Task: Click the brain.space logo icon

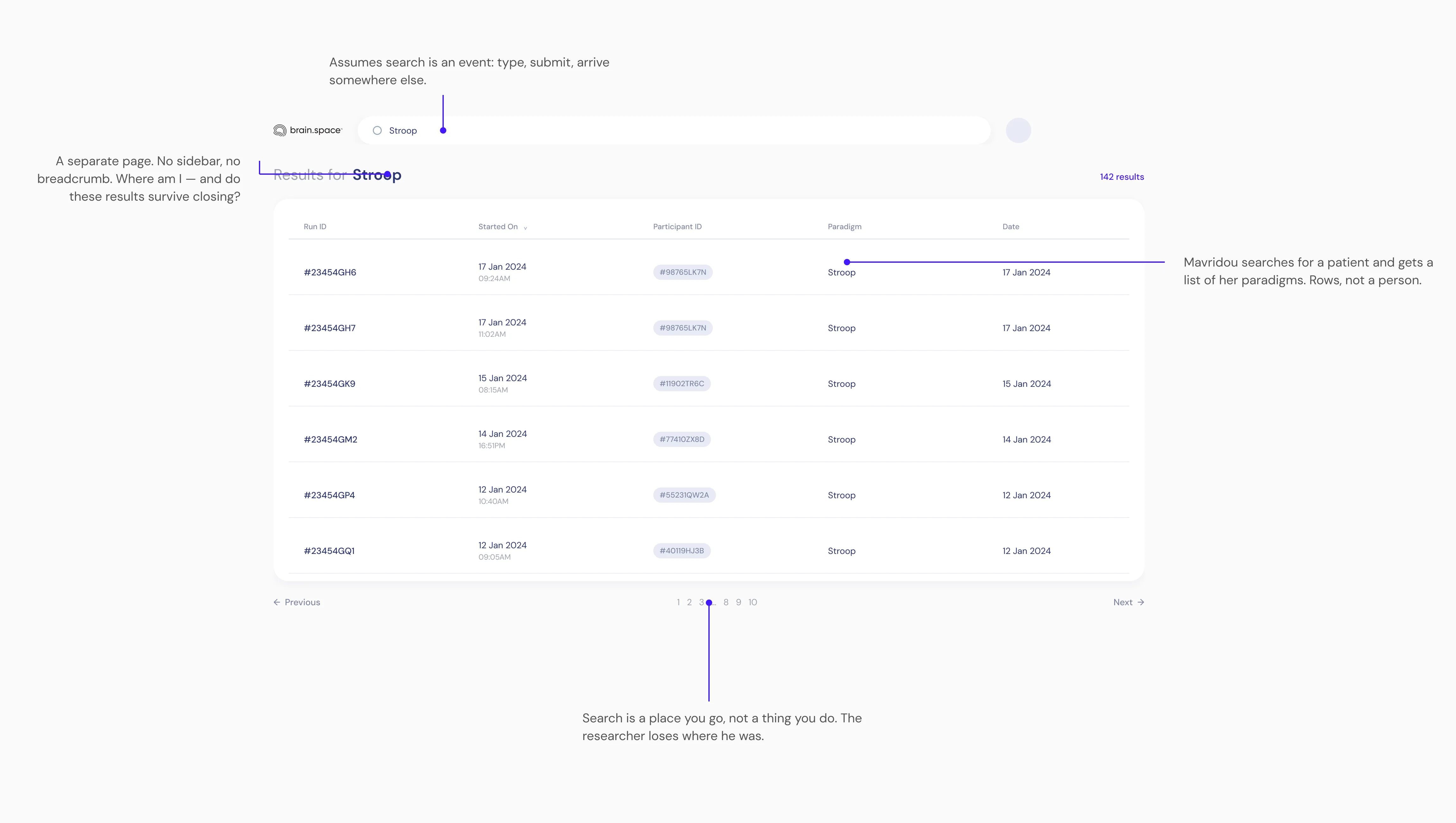Action: pyautogui.click(x=280, y=130)
